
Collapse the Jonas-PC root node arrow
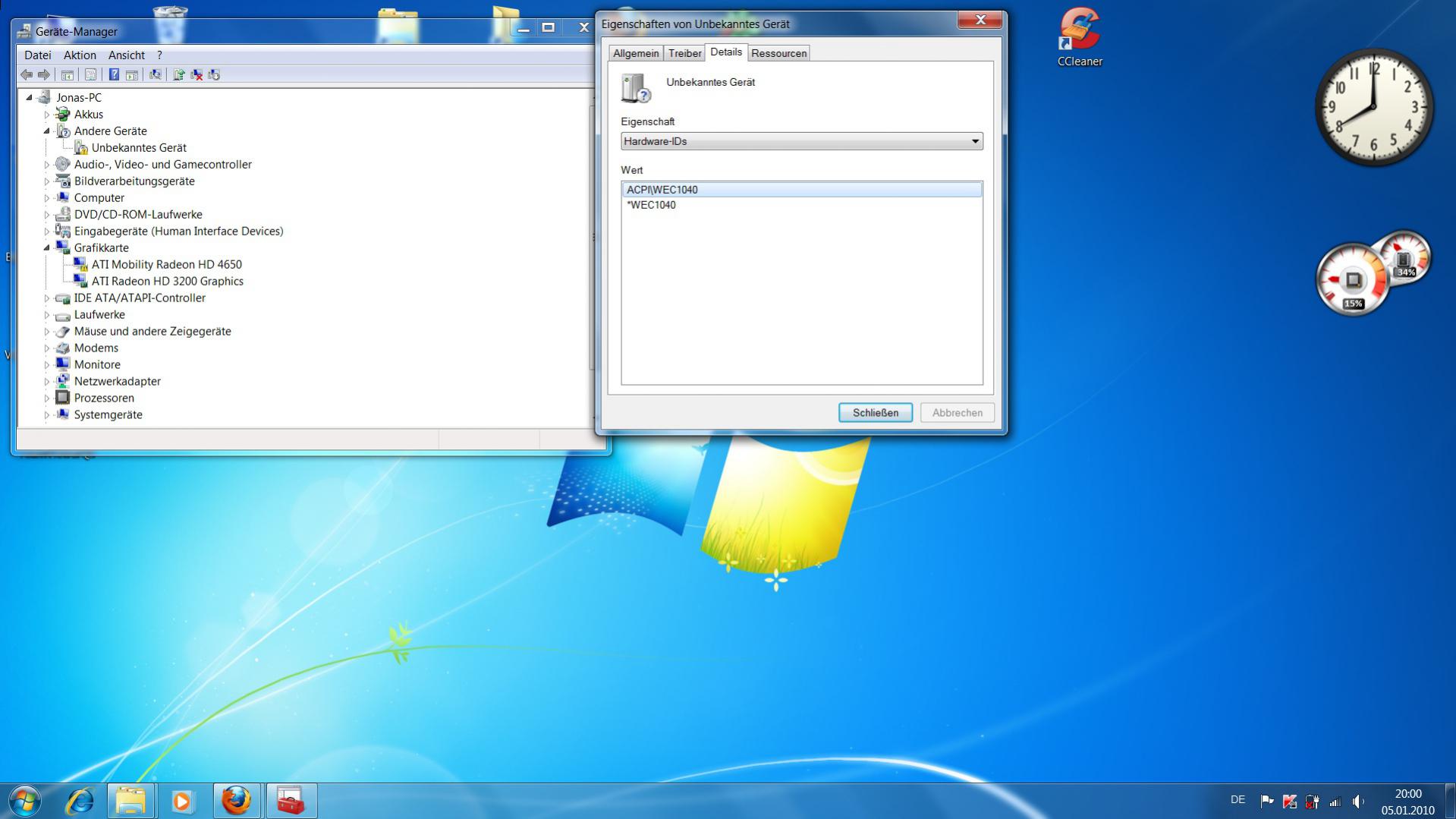(x=30, y=97)
